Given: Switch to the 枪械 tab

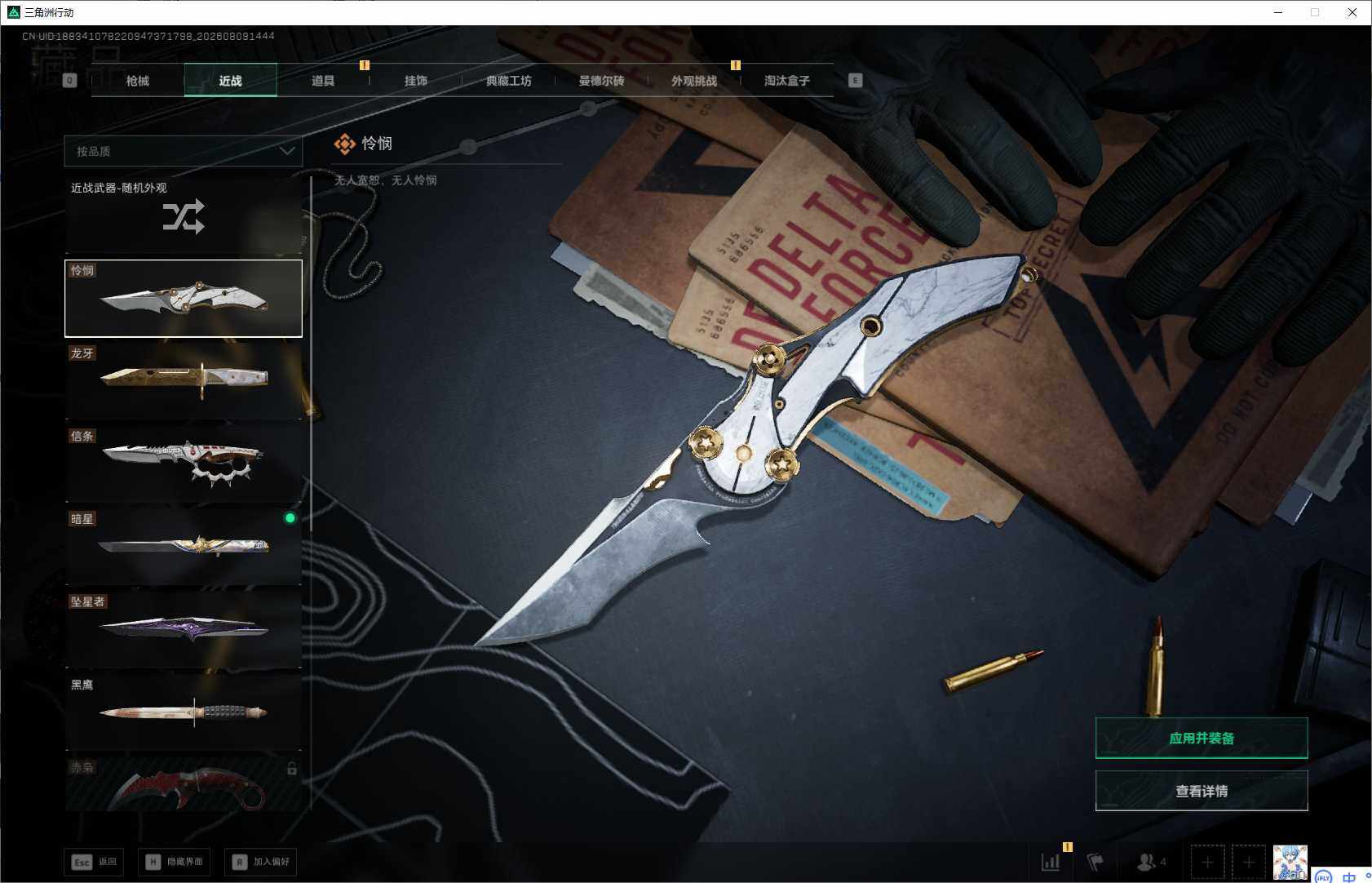Looking at the screenshot, I should tap(138, 81).
